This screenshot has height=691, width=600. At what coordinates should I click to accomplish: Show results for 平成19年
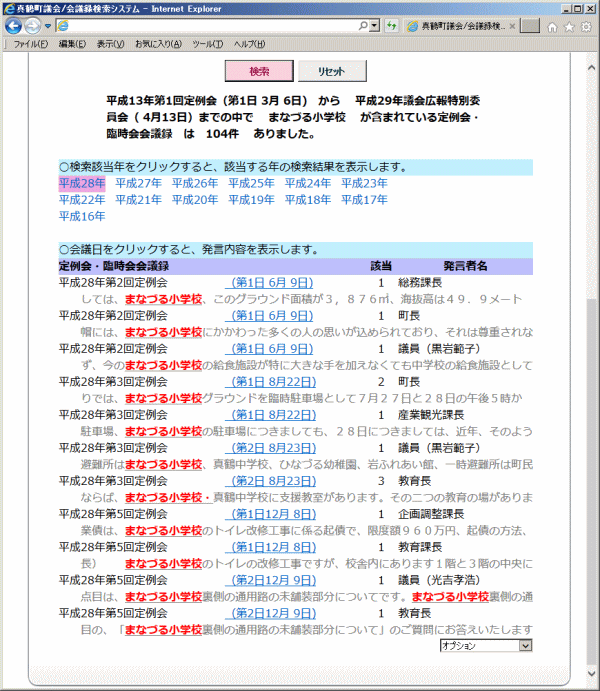(x=251, y=200)
